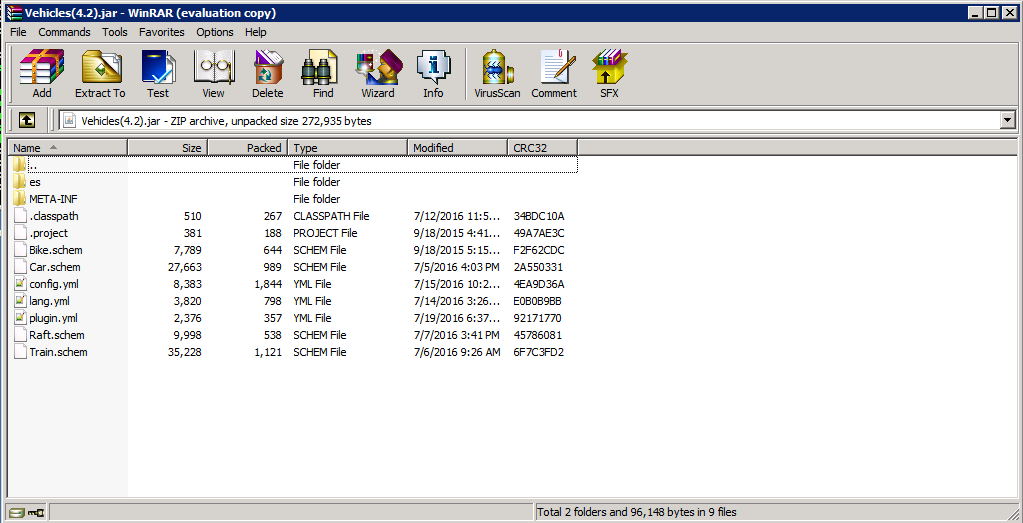The image size is (1023, 523).
Task: Click the CRC32 value 6F7C3FD2
Action: pyautogui.click(x=538, y=351)
